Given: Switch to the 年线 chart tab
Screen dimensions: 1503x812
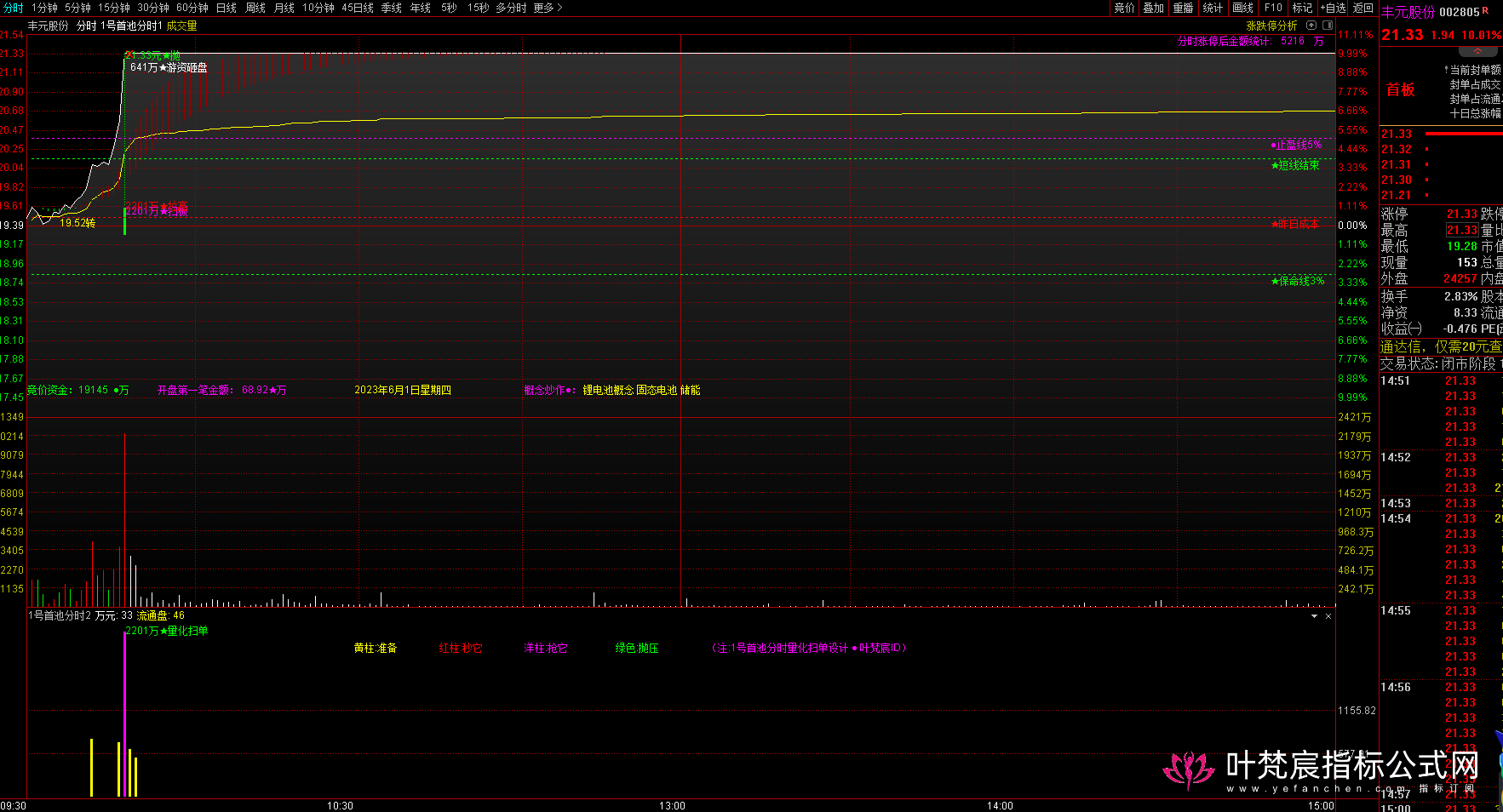Looking at the screenshot, I should point(421,8).
